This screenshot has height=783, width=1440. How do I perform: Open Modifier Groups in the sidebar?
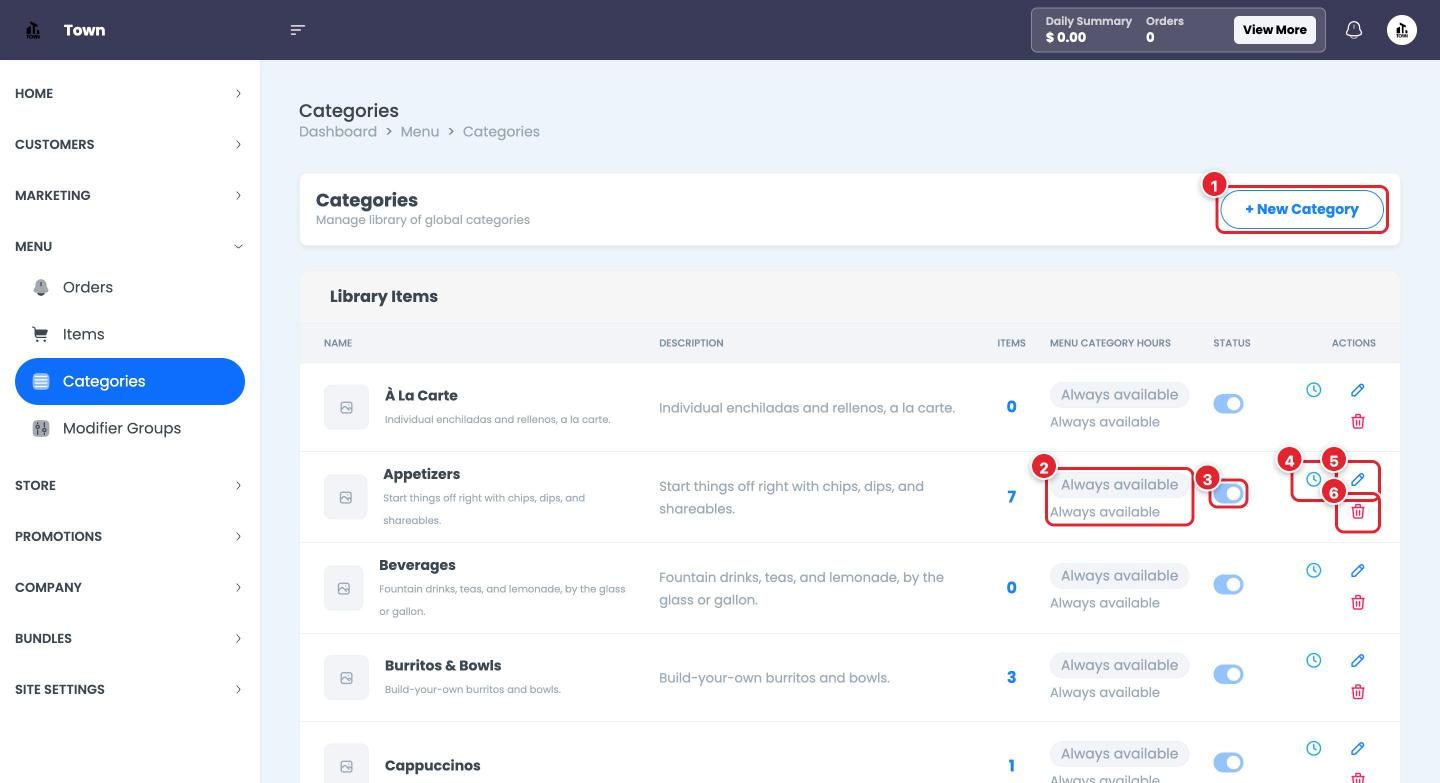130,428
